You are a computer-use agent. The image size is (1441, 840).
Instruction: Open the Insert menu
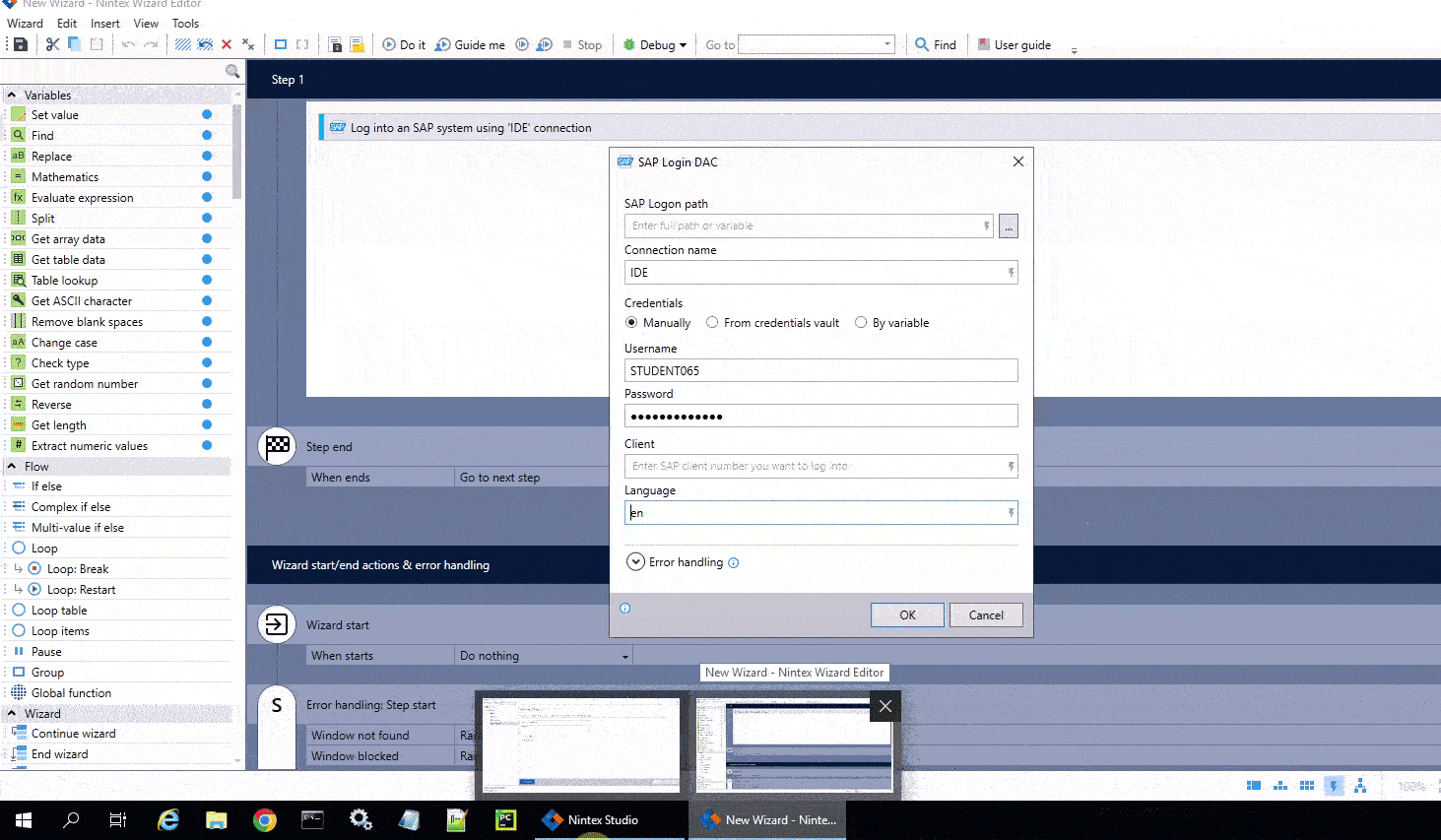pyautogui.click(x=104, y=23)
